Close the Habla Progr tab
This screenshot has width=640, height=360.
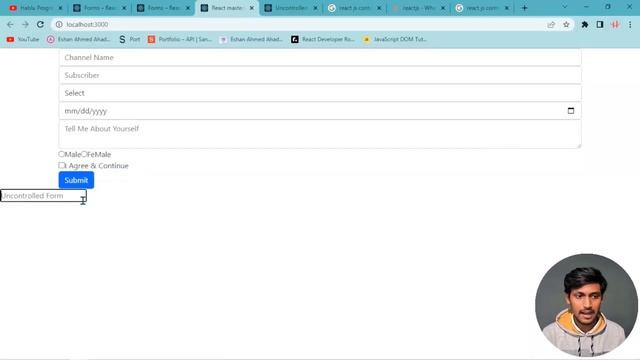[x=60, y=8]
